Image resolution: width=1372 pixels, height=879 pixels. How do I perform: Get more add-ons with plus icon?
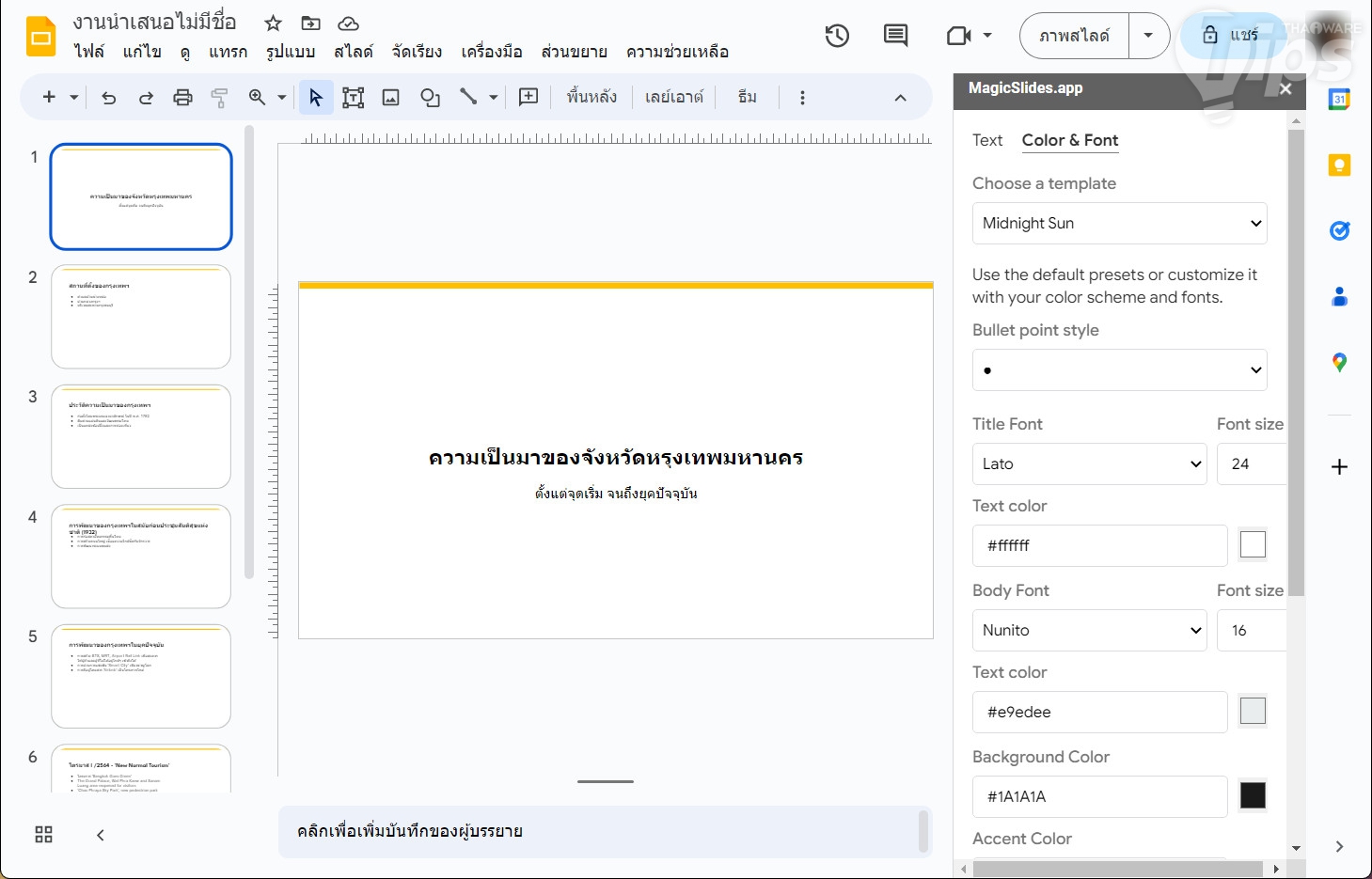1339,466
